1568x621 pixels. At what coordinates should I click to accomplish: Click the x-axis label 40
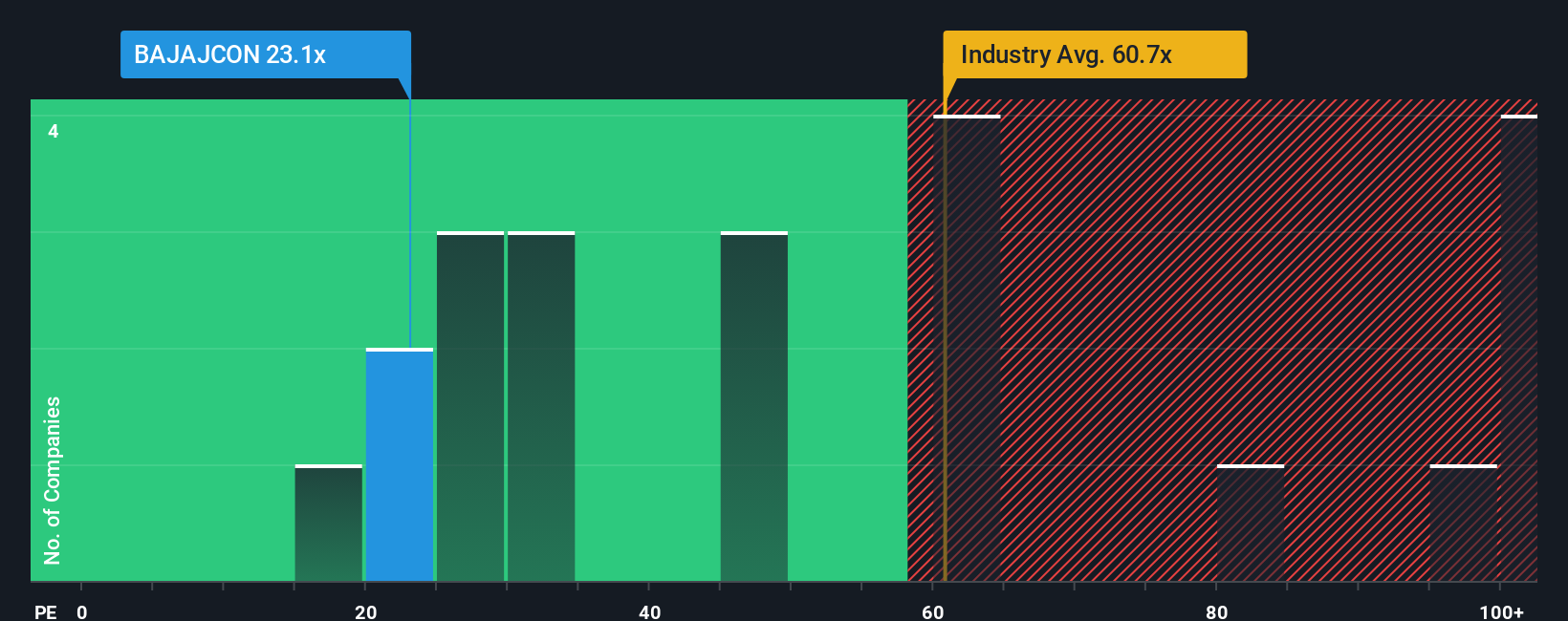(650, 611)
